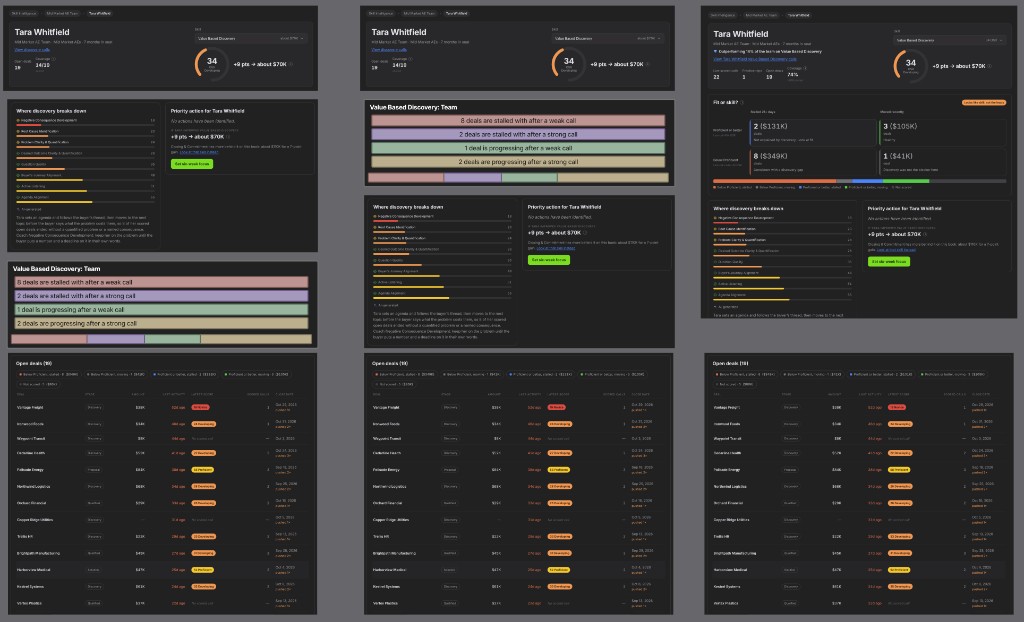Click Coverage info icon in right frame header
1024x622 pixels.
tap(805, 68)
